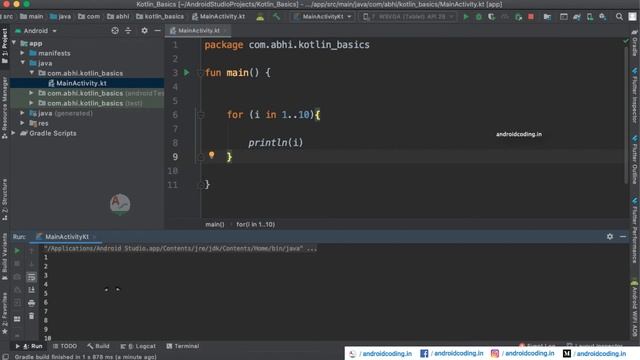Expand the java (generated) folder
The height and width of the screenshot is (360, 640).
(22, 113)
